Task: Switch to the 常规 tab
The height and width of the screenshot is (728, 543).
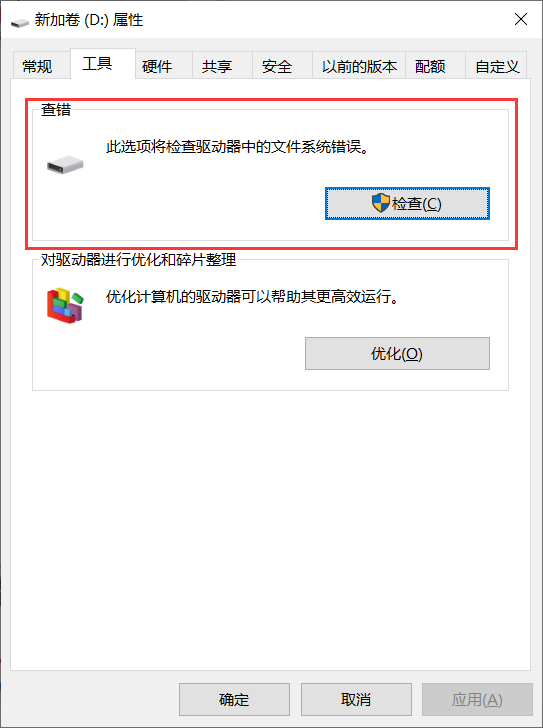Action: (x=37, y=66)
